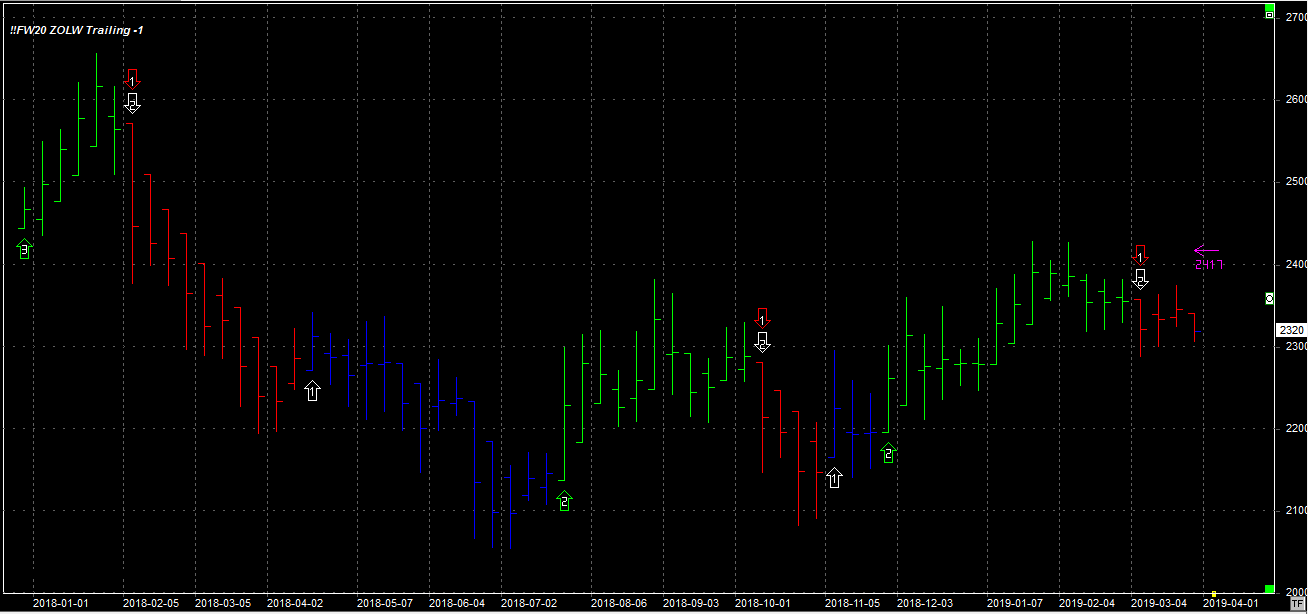Select red down arrow above February 2018 bars
Viewport: 1308px width, 614px height.
(132, 77)
